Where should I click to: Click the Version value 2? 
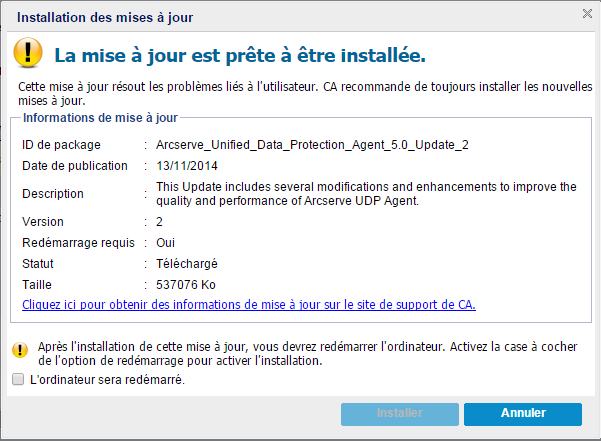tap(160, 222)
